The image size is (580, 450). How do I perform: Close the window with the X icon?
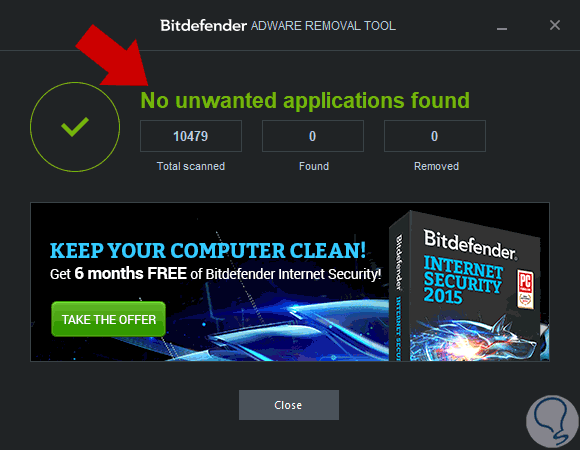[x=554, y=25]
